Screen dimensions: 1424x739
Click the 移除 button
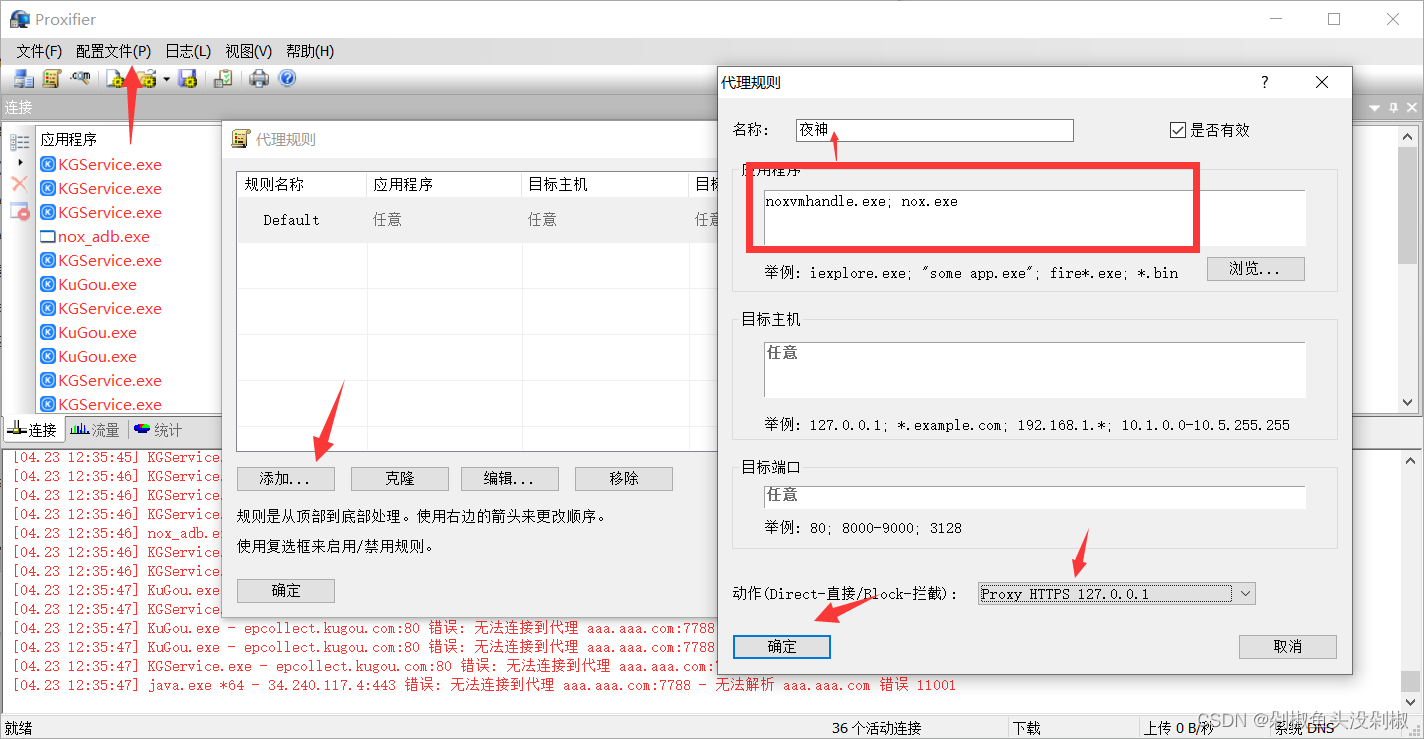(x=624, y=479)
